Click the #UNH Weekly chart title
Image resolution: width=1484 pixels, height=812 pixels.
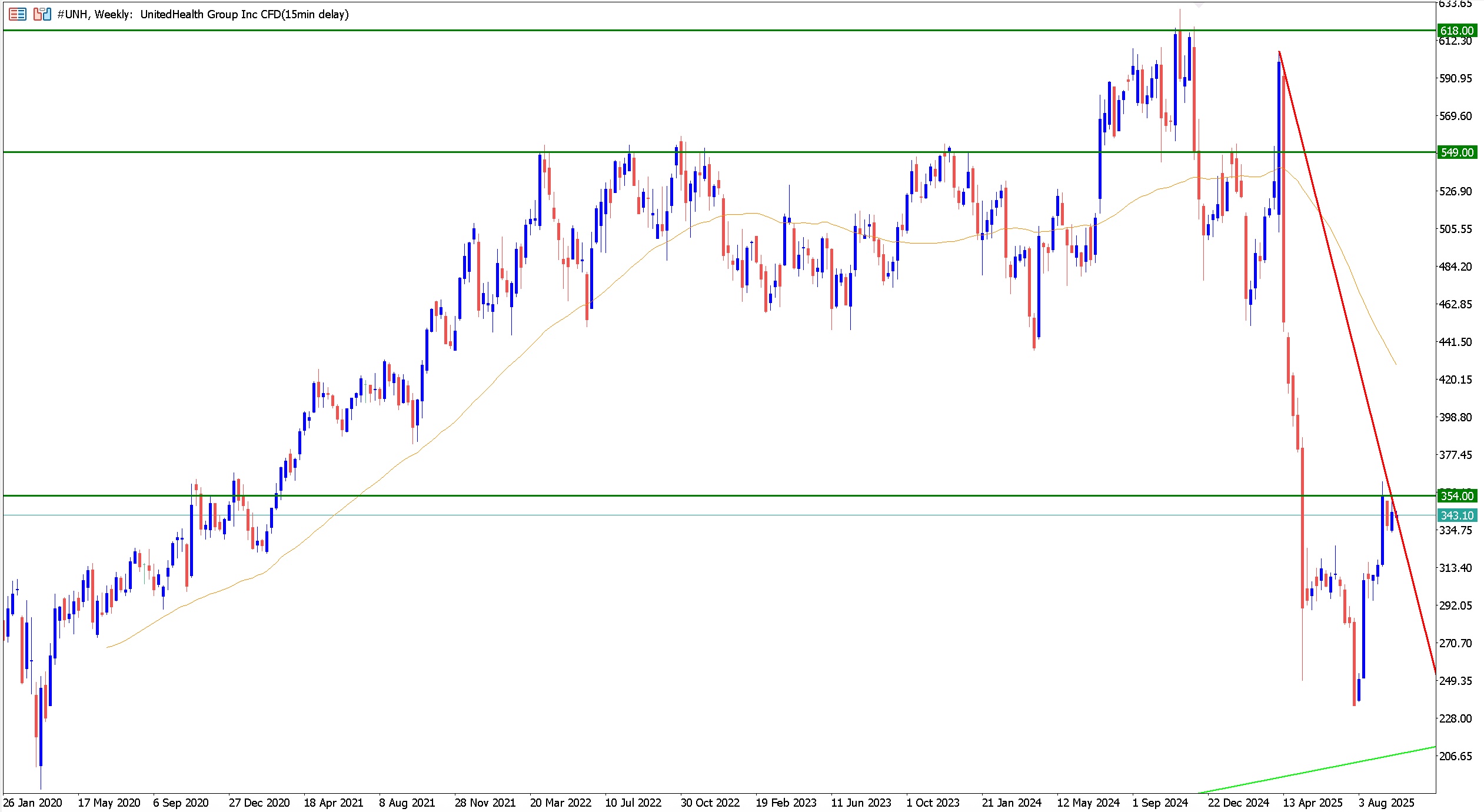click(203, 14)
